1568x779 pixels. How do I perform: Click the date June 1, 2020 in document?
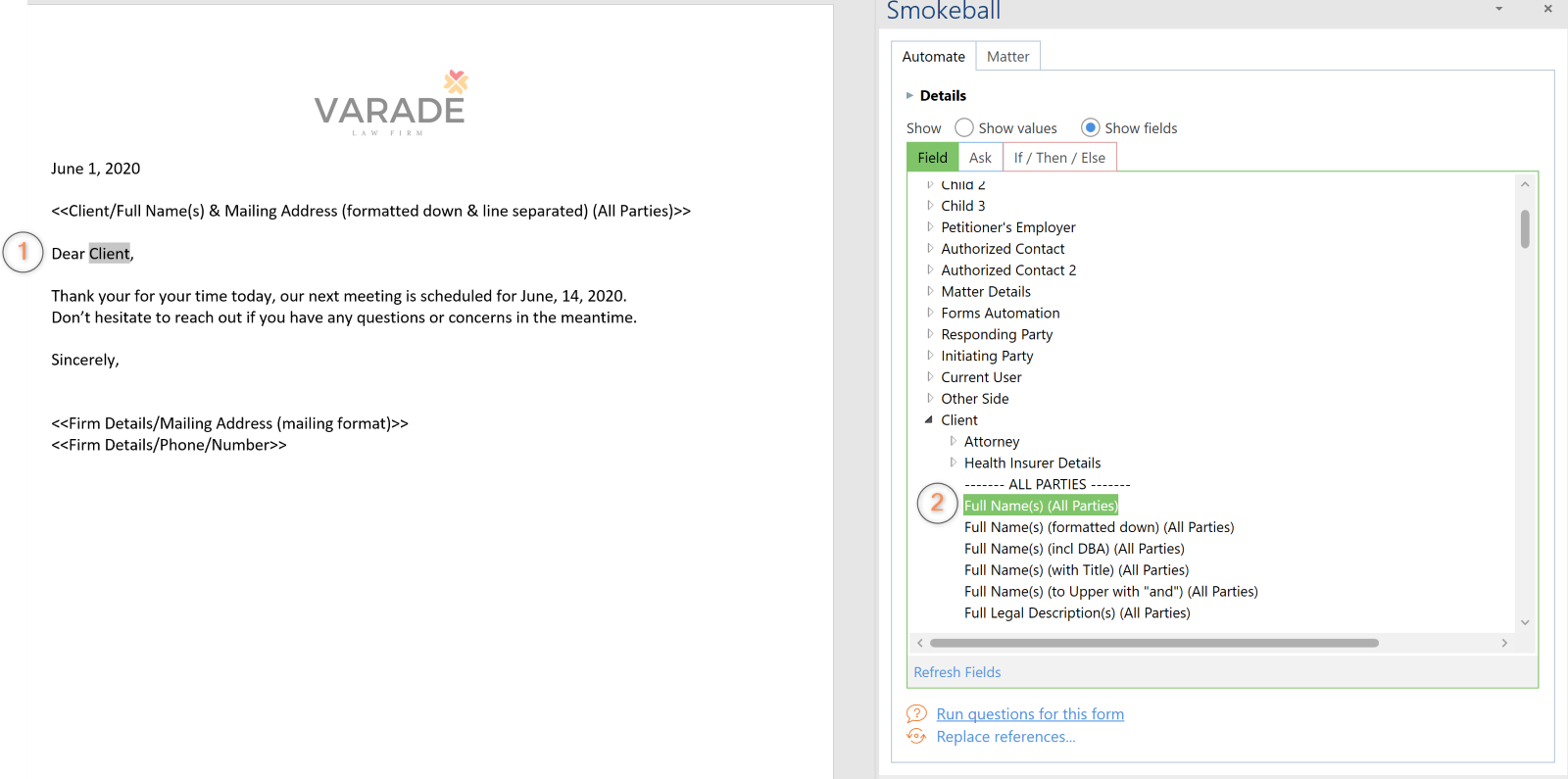pos(95,169)
